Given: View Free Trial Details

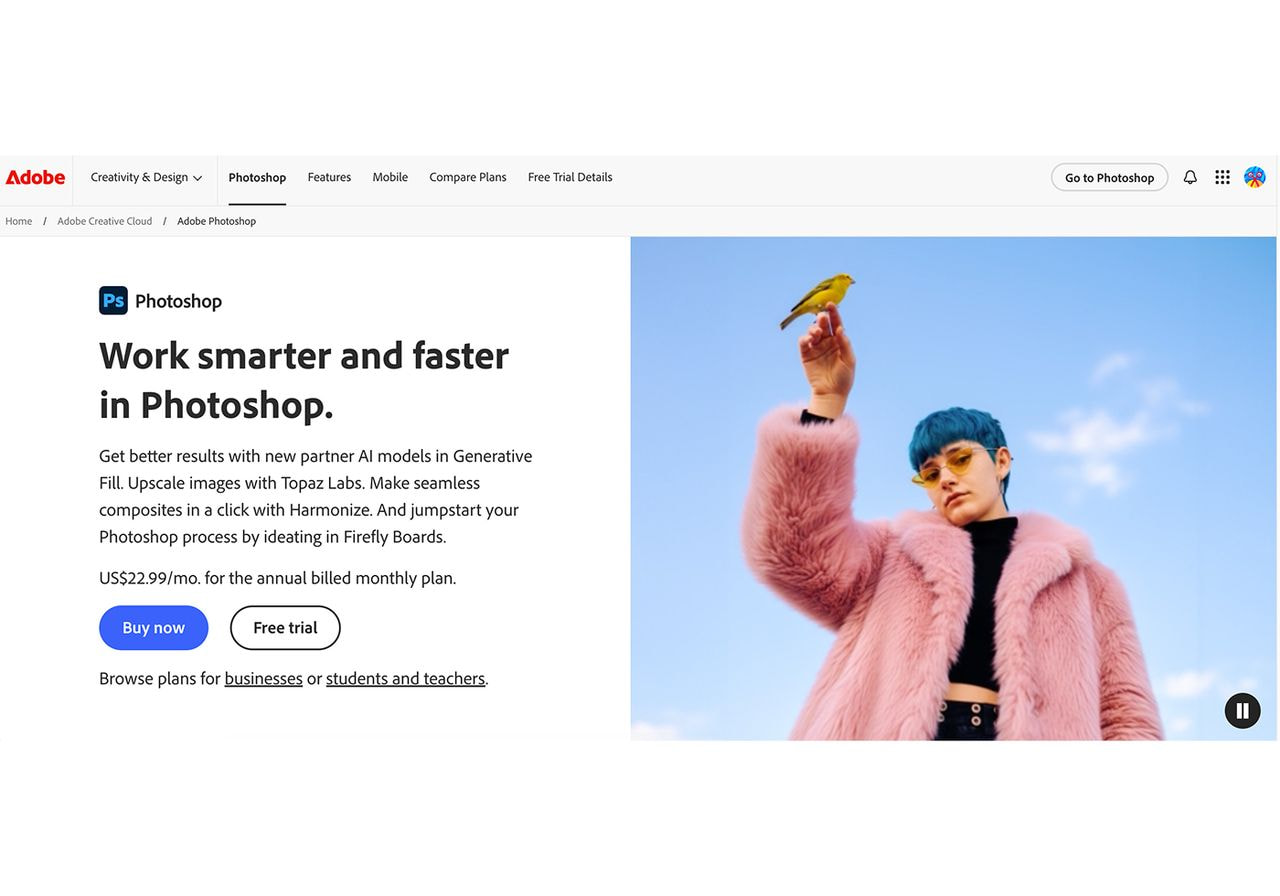Looking at the screenshot, I should click(570, 177).
